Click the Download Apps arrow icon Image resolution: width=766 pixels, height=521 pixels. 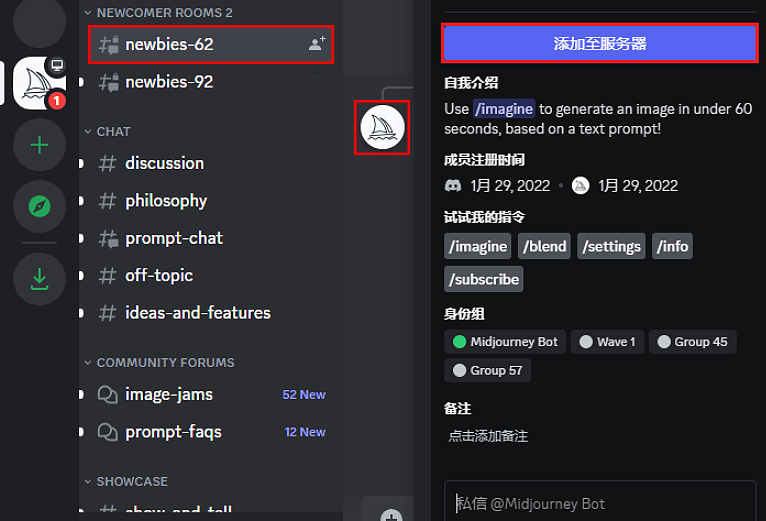(x=39, y=279)
